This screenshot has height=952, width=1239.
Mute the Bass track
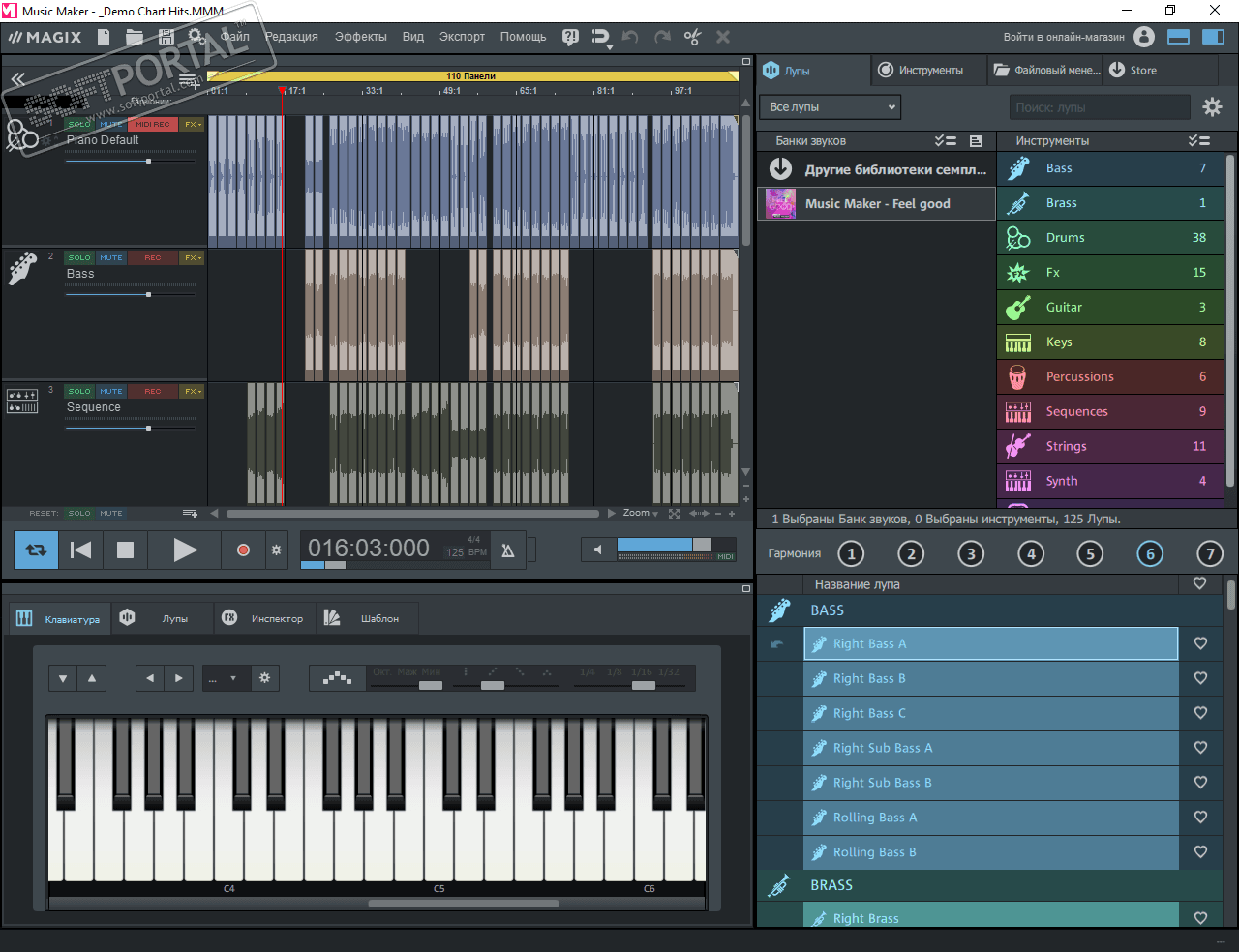coord(111,258)
